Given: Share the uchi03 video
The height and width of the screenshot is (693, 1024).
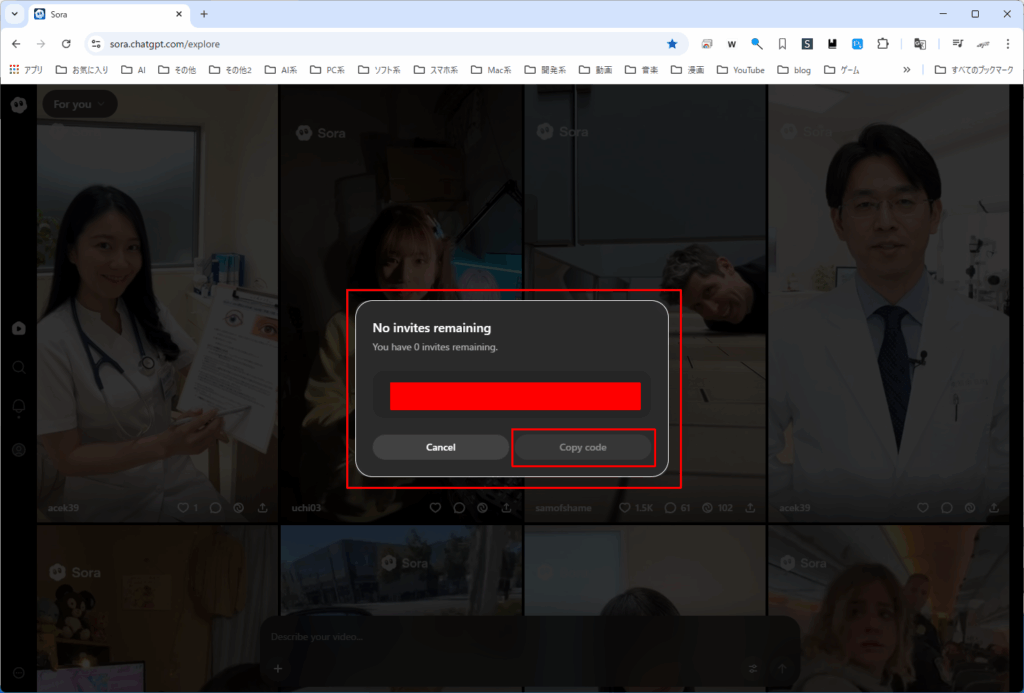Looking at the screenshot, I should (507, 508).
